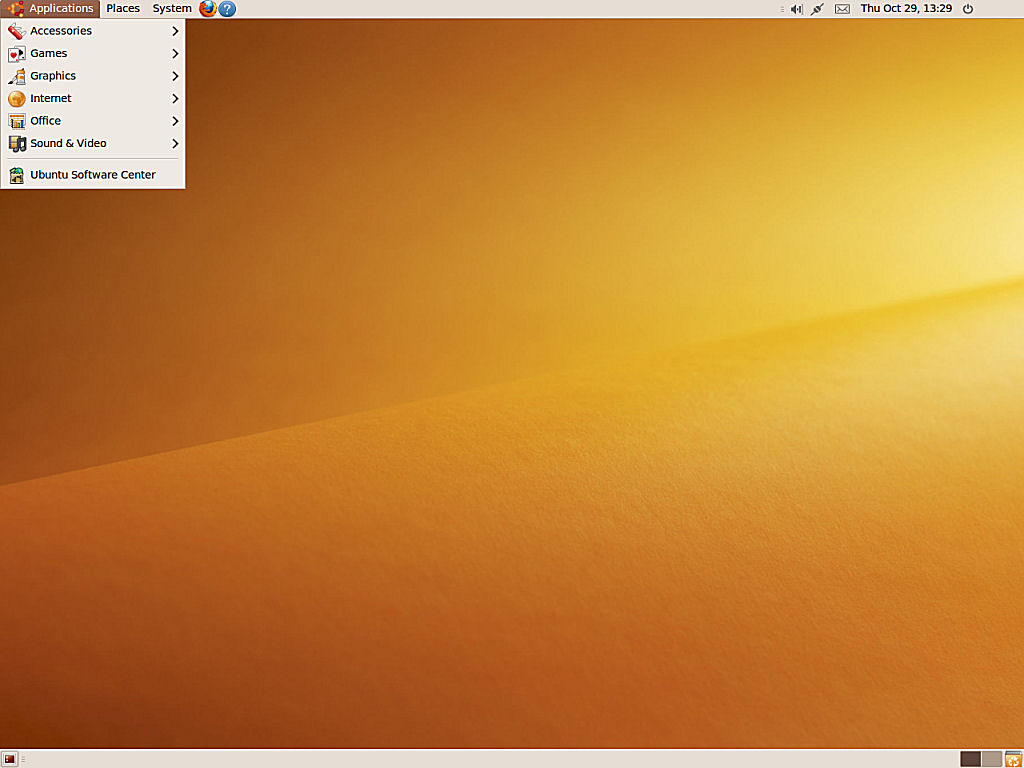Click the network connection icon
This screenshot has height=768, width=1024.
coord(817,9)
